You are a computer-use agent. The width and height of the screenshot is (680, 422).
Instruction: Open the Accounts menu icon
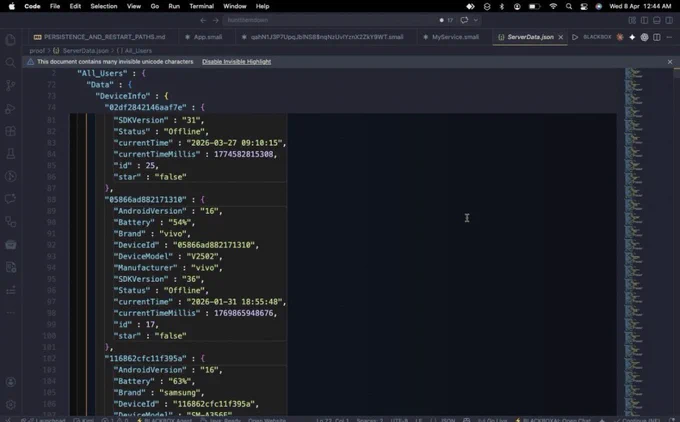pyautogui.click(x=10, y=382)
